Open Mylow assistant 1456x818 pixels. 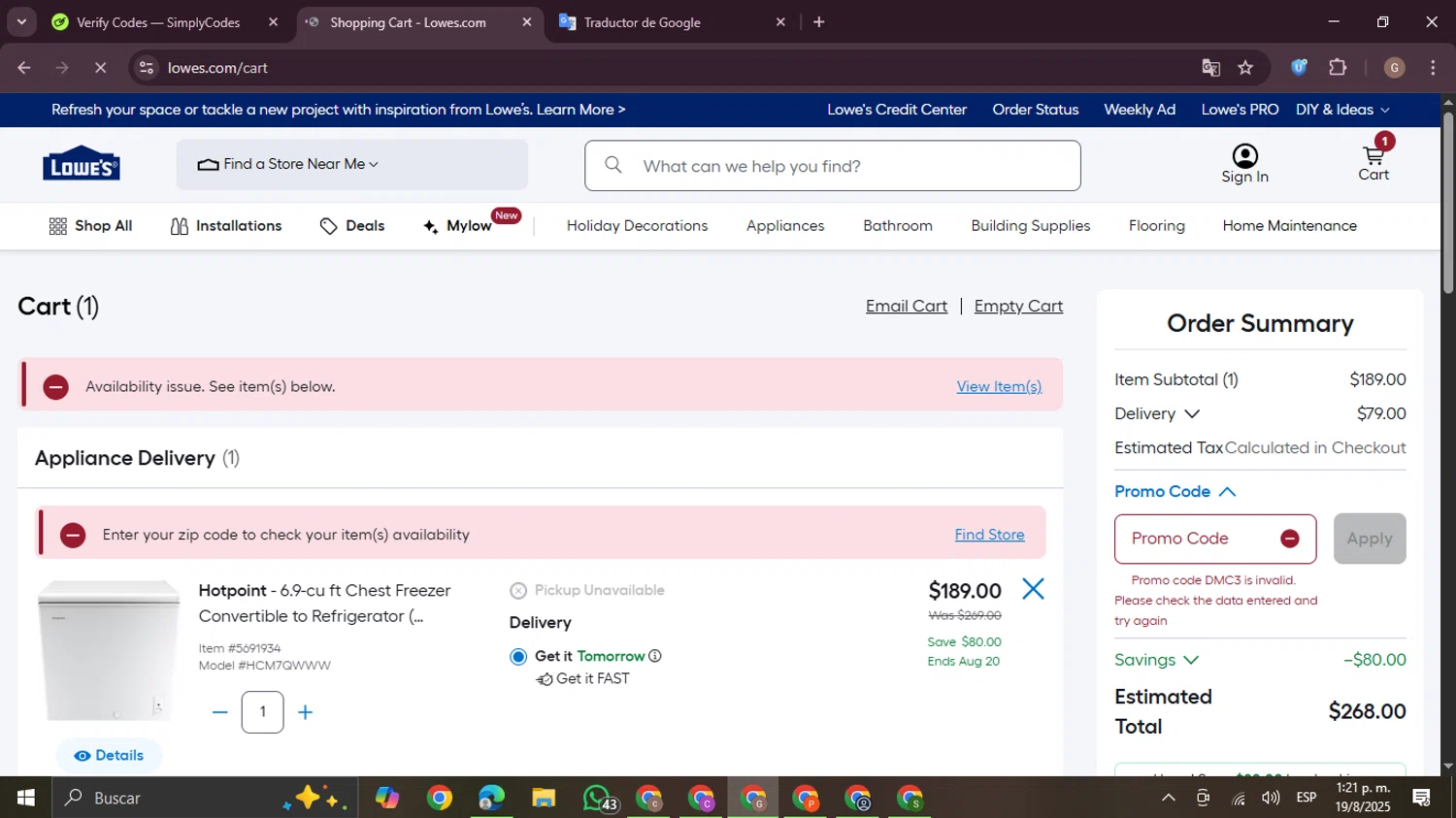(458, 226)
